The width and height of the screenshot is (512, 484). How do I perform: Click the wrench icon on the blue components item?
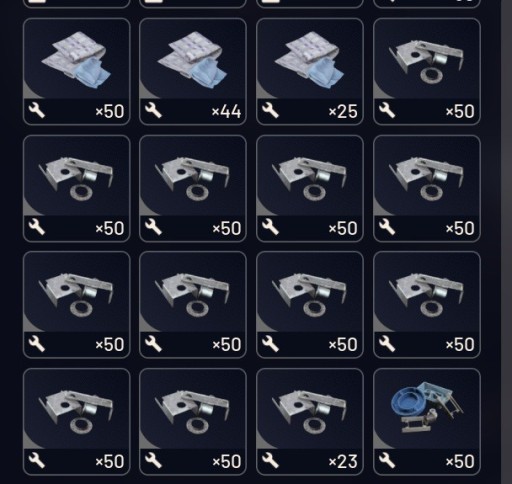click(x=387, y=460)
